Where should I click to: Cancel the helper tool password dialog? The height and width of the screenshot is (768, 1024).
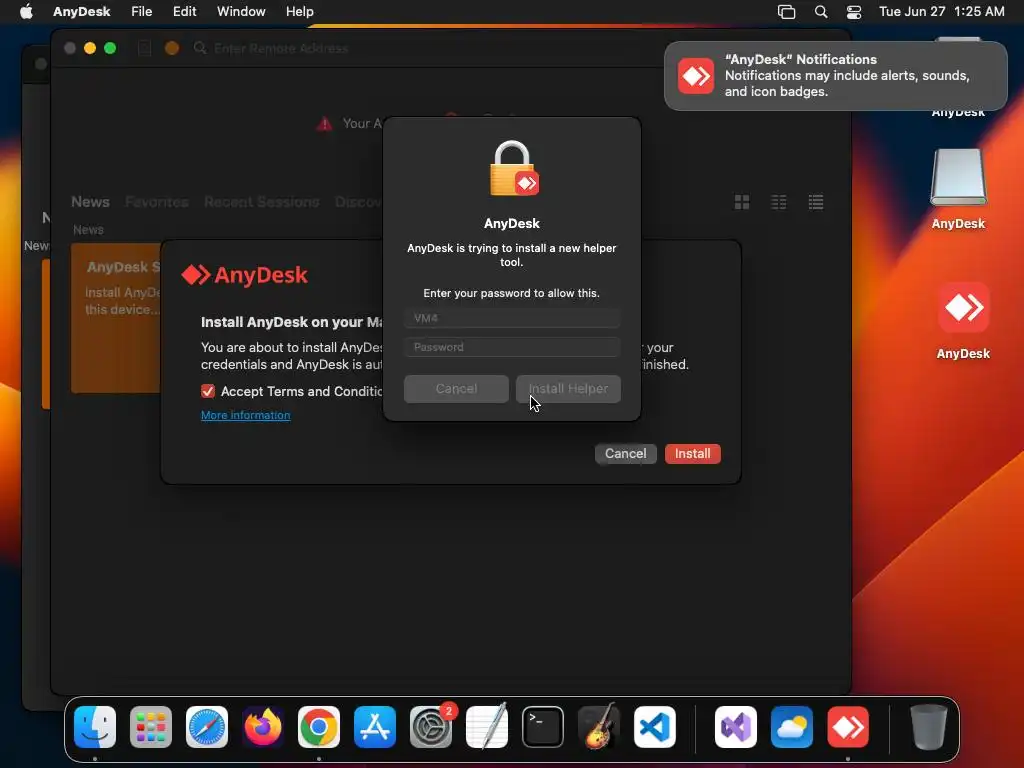coord(456,389)
